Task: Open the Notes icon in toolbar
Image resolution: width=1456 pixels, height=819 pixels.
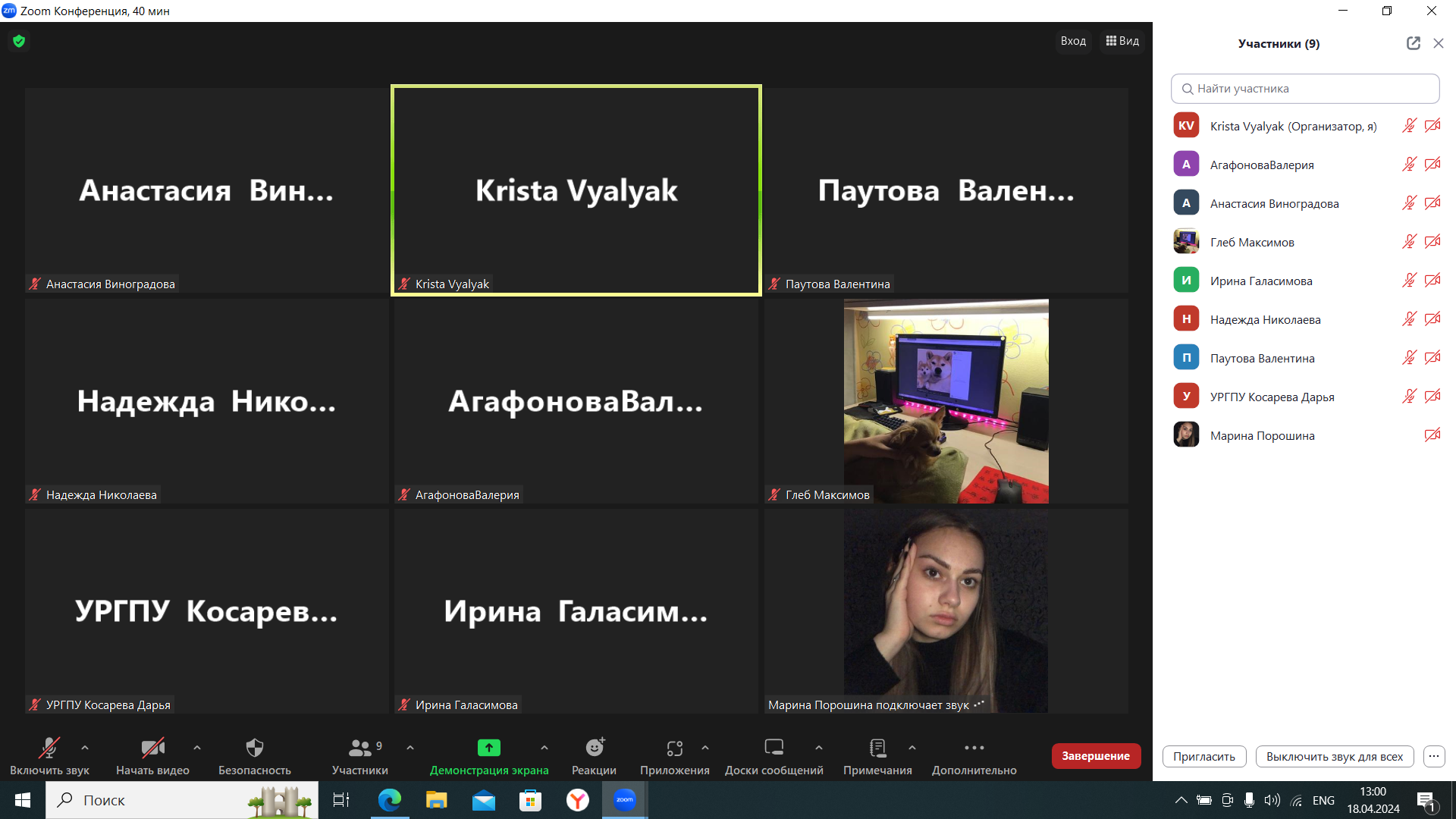Action: point(877,748)
